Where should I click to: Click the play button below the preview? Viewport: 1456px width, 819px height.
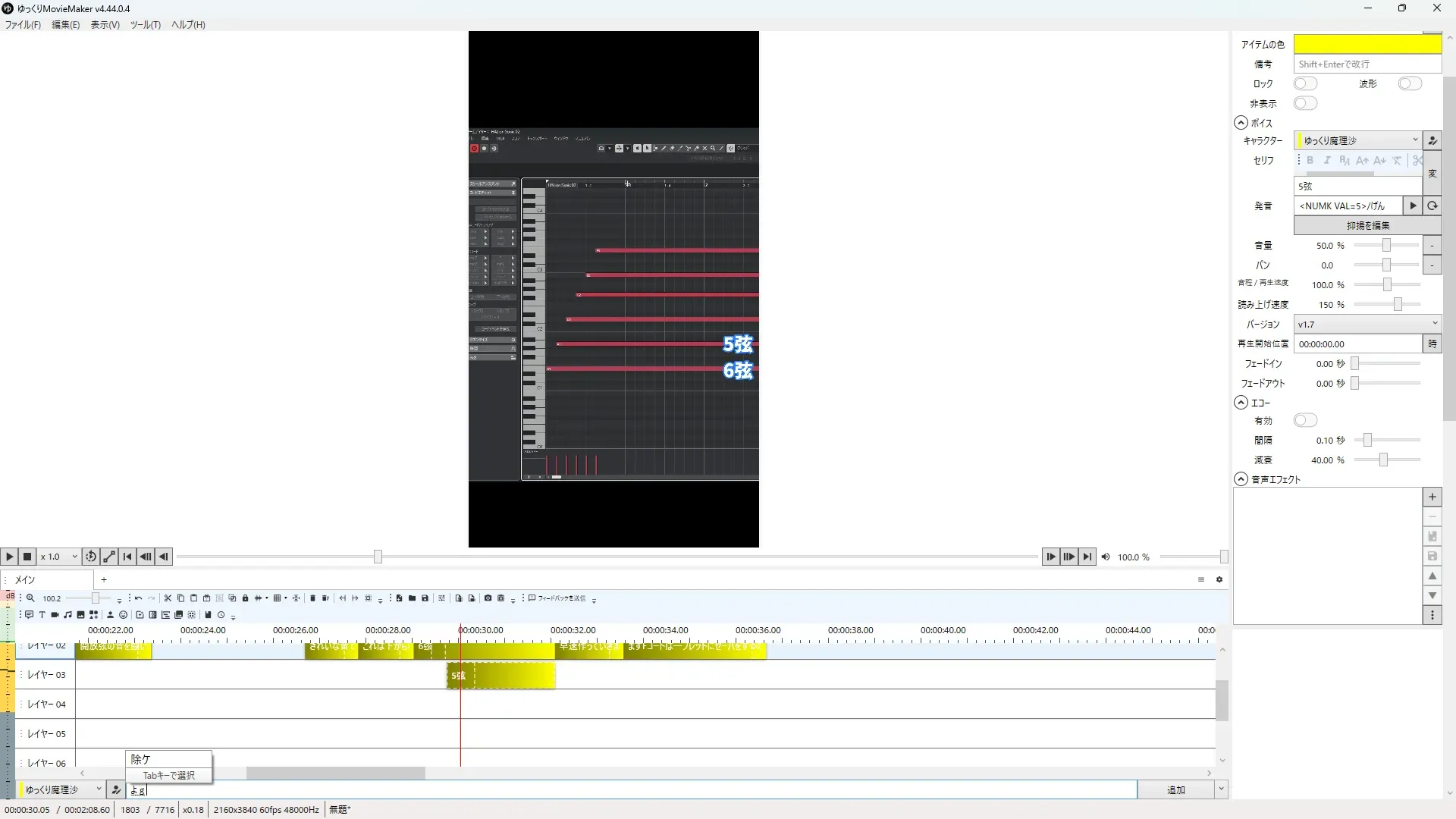[x=9, y=557]
